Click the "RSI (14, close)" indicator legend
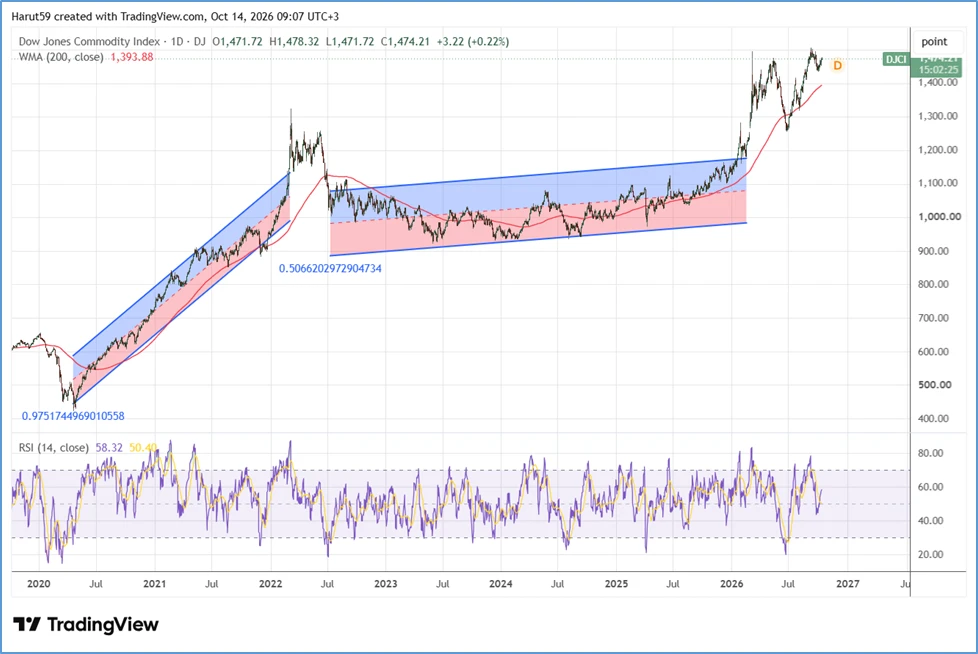 (x=54, y=448)
